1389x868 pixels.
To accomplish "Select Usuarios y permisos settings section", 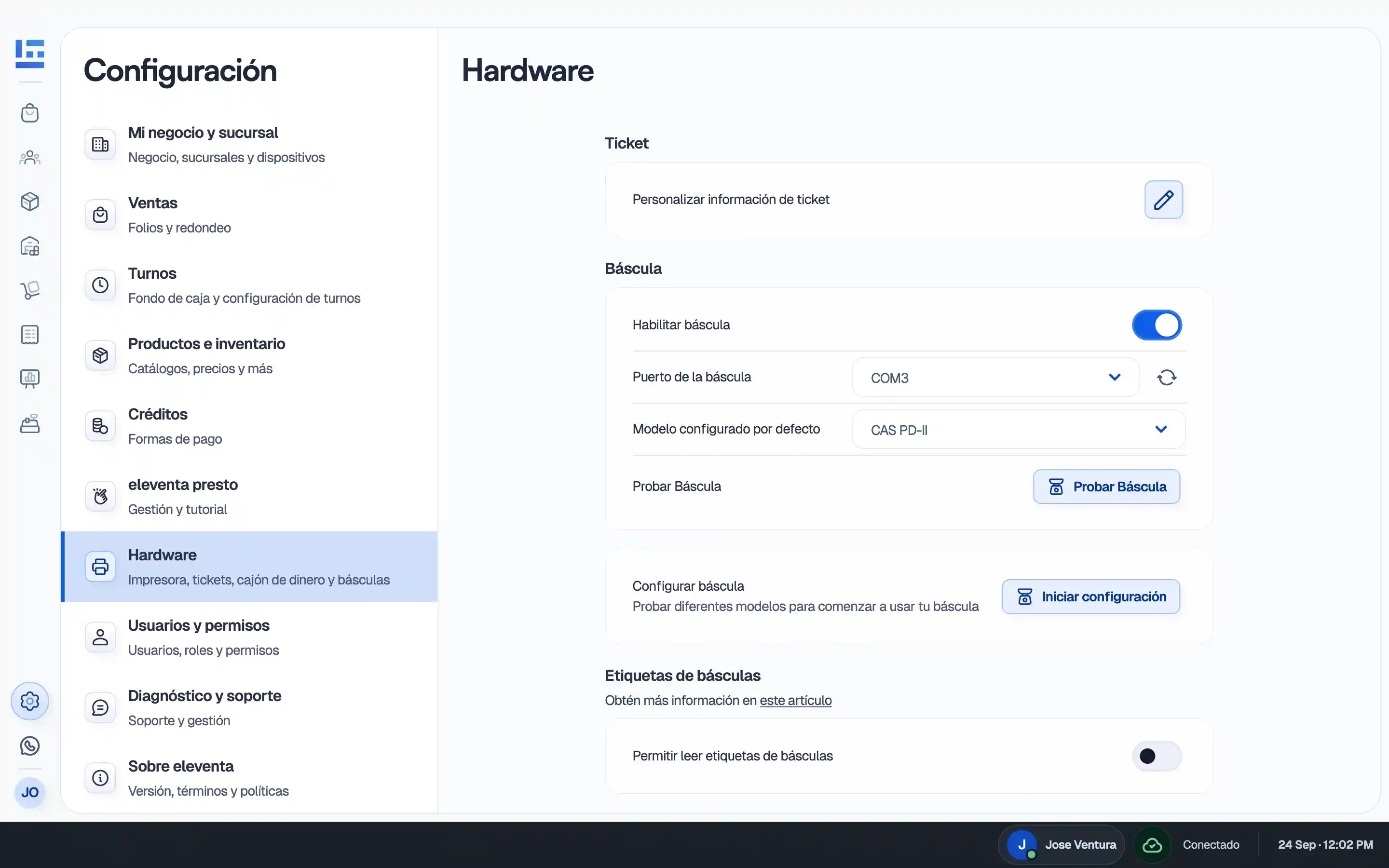I will 249,637.
